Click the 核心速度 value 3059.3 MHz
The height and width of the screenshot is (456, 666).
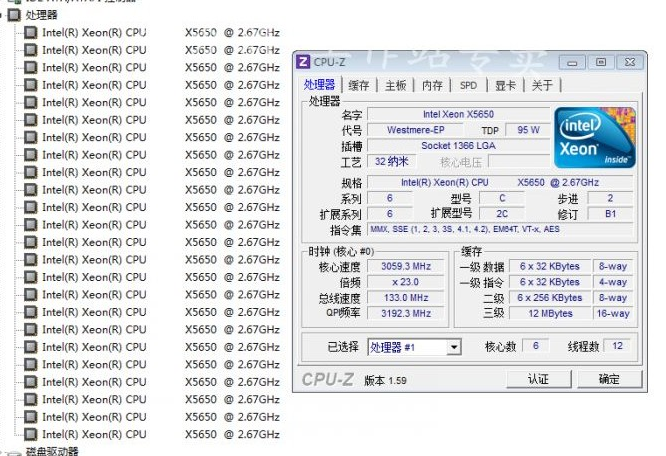click(406, 266)
